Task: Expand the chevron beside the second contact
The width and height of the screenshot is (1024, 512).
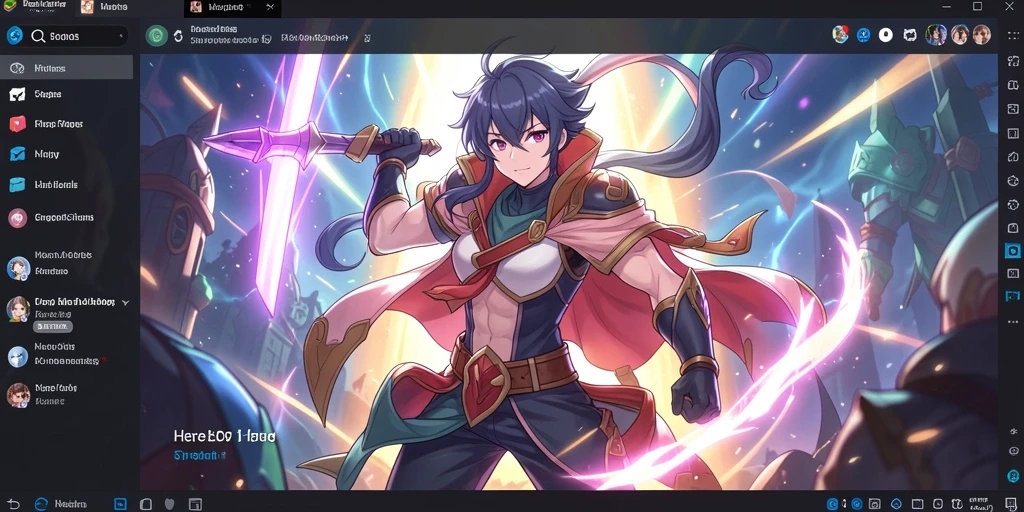Action: (125, 303)
